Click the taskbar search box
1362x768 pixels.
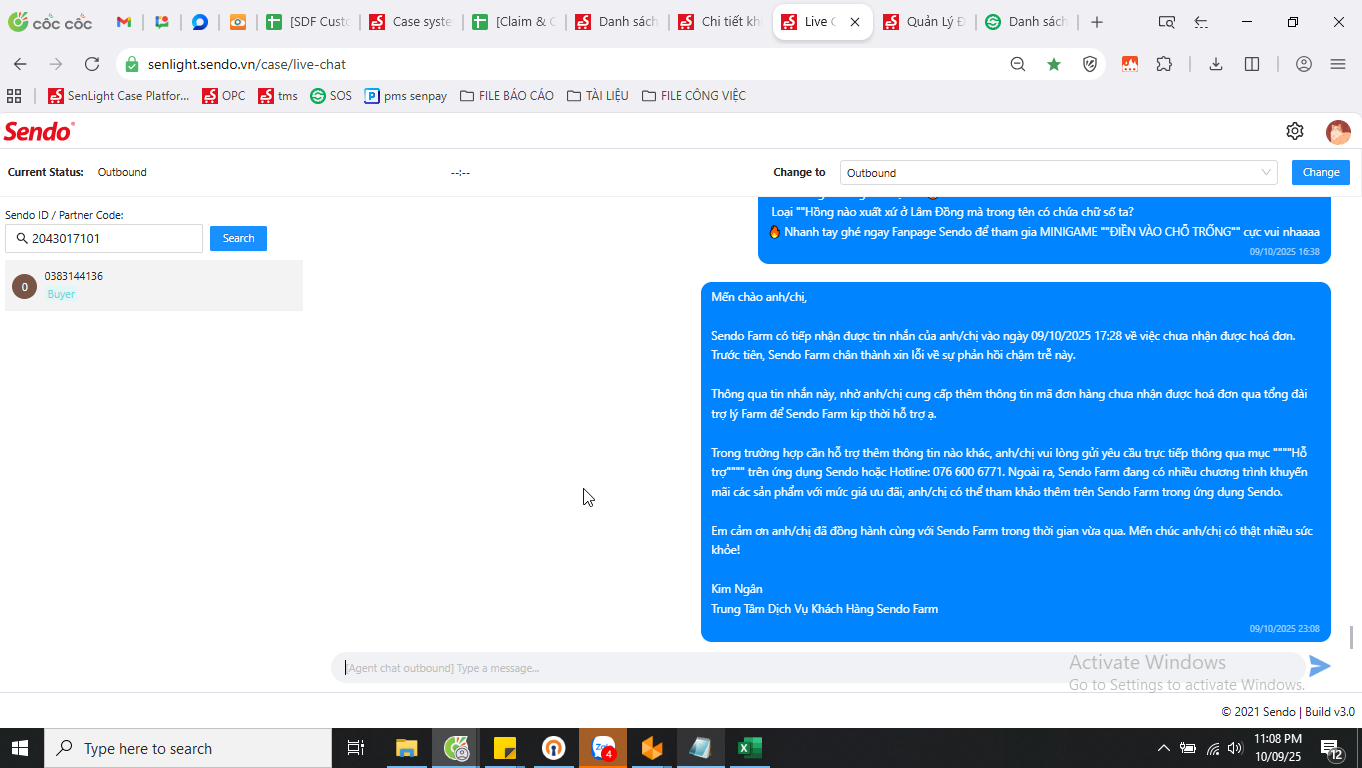[x=188, y=748]
